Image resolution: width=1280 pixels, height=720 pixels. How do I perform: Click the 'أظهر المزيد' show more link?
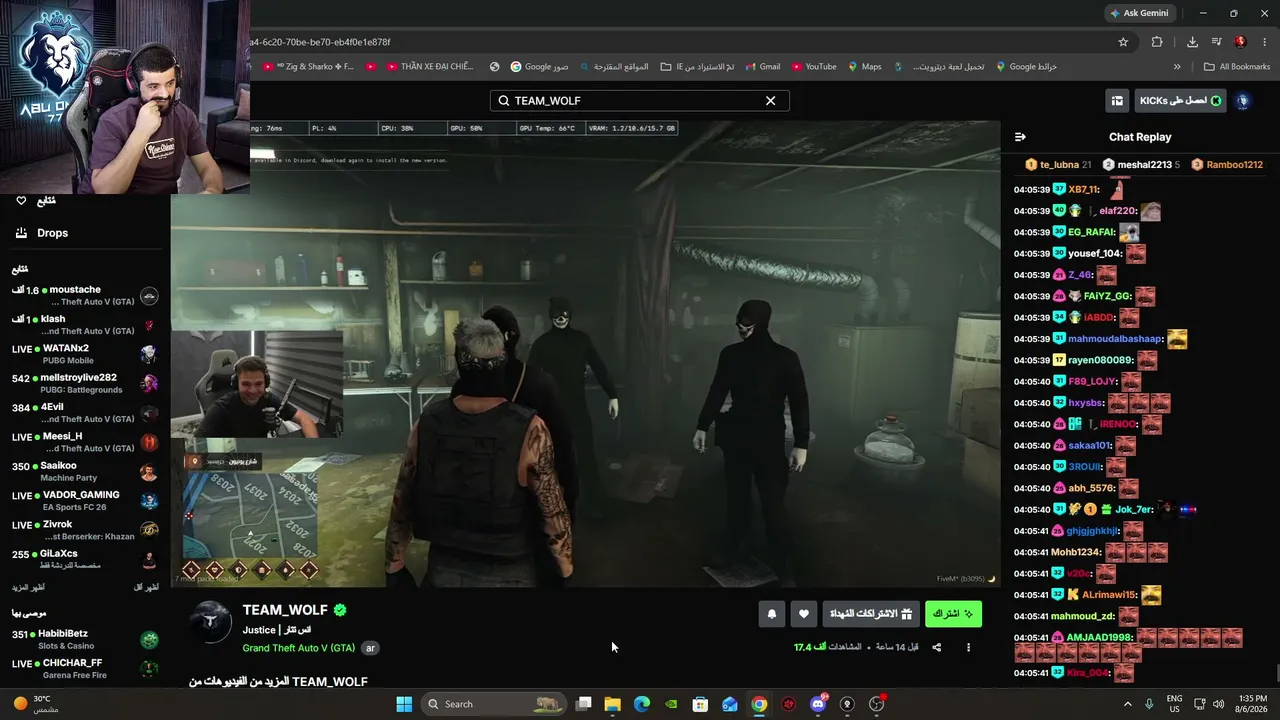pyautogui.click(x=28, y=587)
